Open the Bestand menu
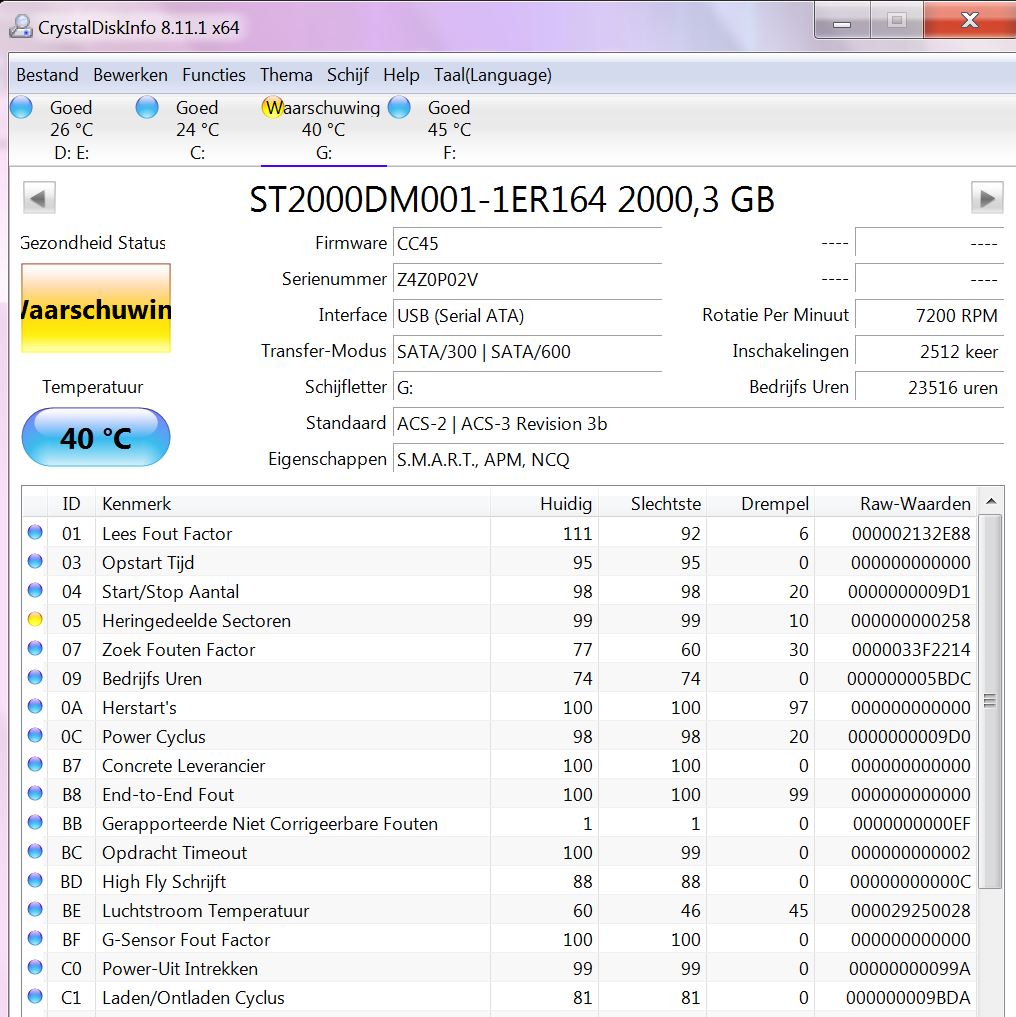 (47, 75)
